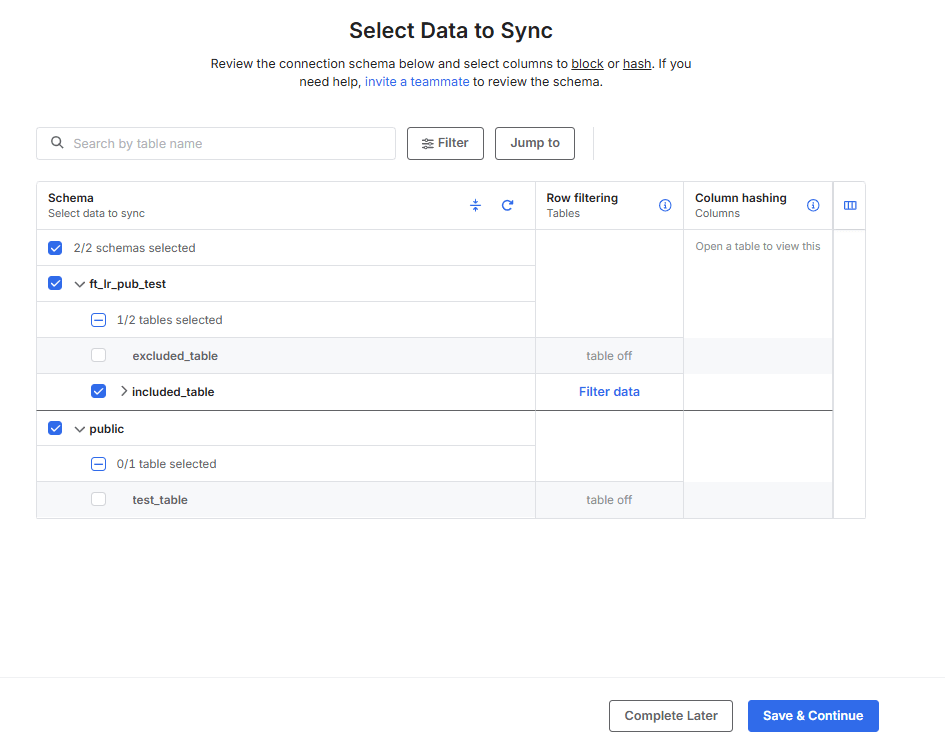The image size is (945, 732).
Task: Open the column layout icon
Action: click(850, 205)
